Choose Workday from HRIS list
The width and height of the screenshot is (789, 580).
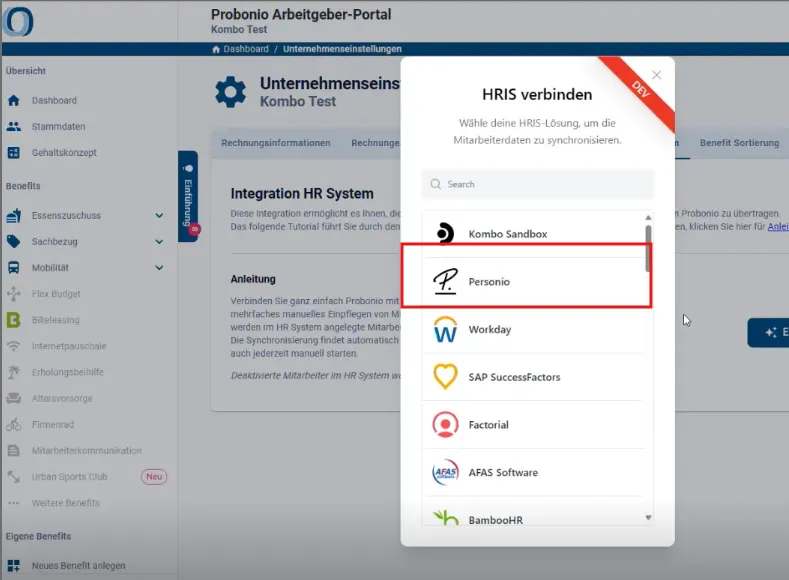click(x=533, y=329)
